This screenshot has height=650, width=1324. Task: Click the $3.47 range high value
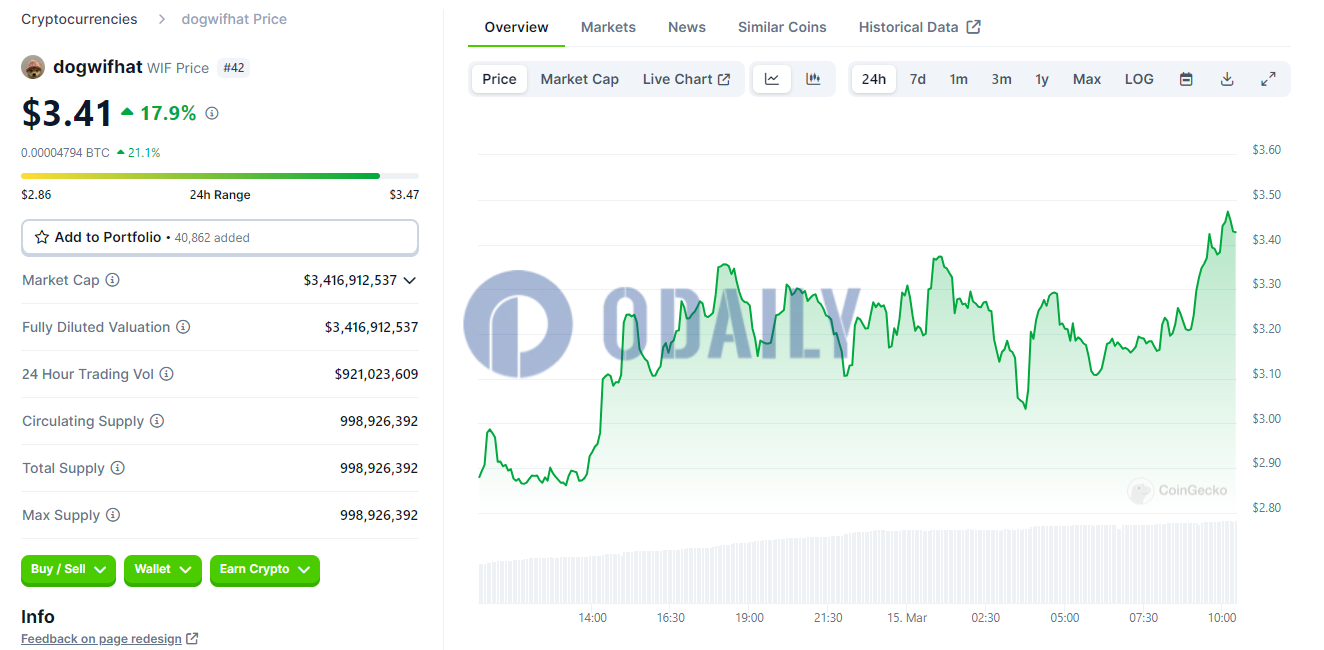pyautogui.click(x=404, y=195)
